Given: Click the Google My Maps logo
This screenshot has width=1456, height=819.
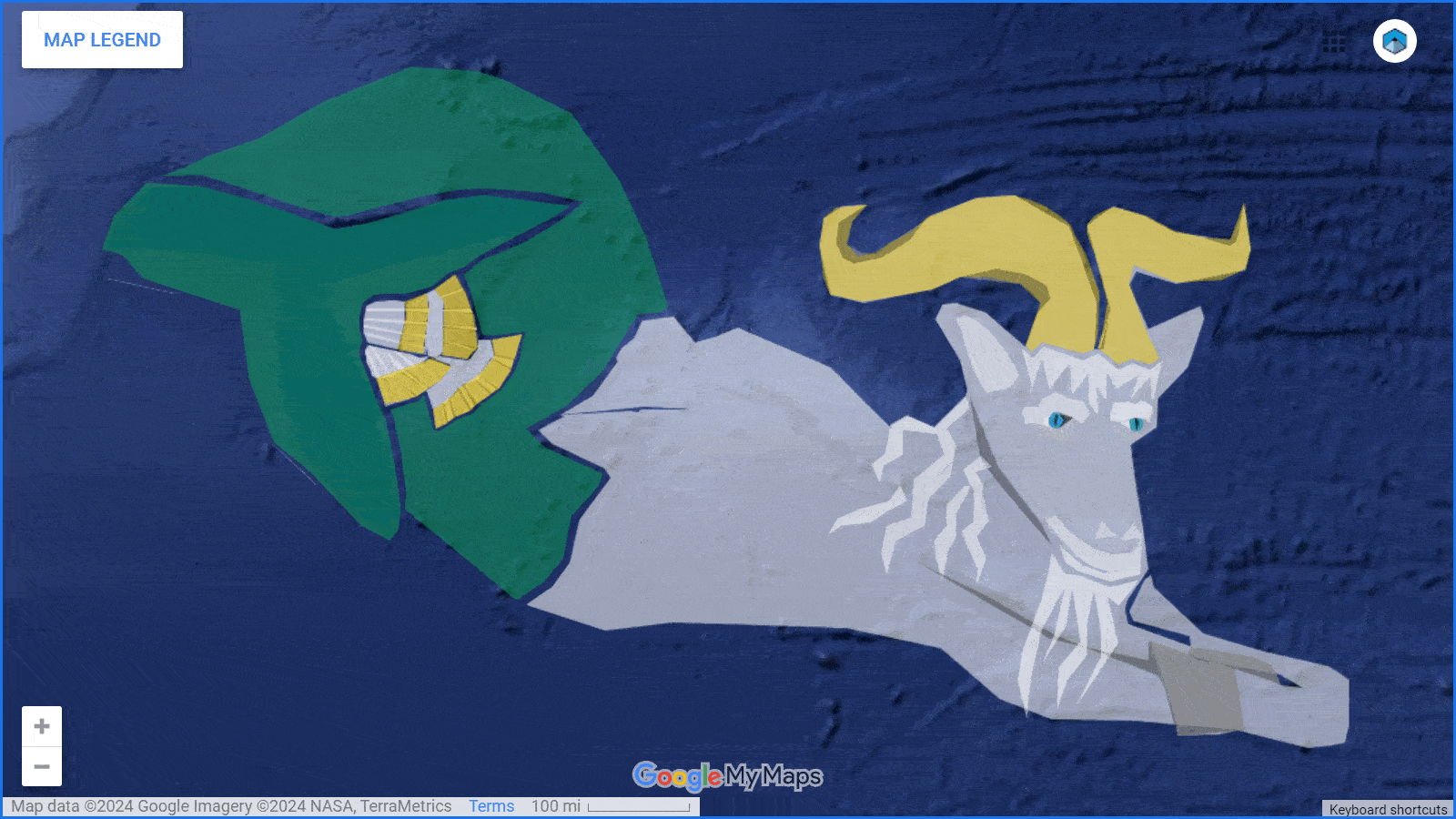Looking at the screenshot, I should [x=727, y=776].
